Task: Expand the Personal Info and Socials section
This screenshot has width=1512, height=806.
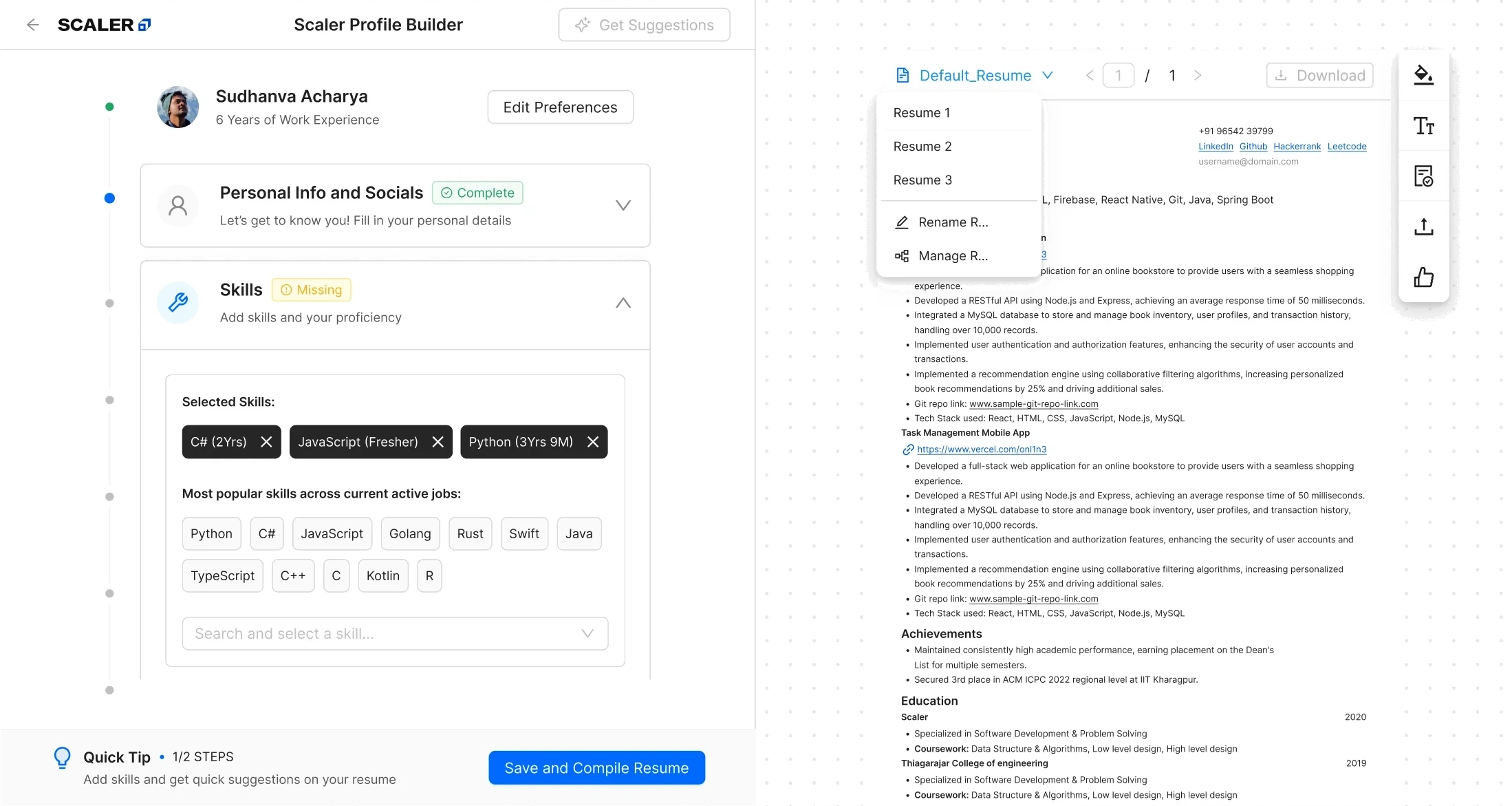Action: 623,205
